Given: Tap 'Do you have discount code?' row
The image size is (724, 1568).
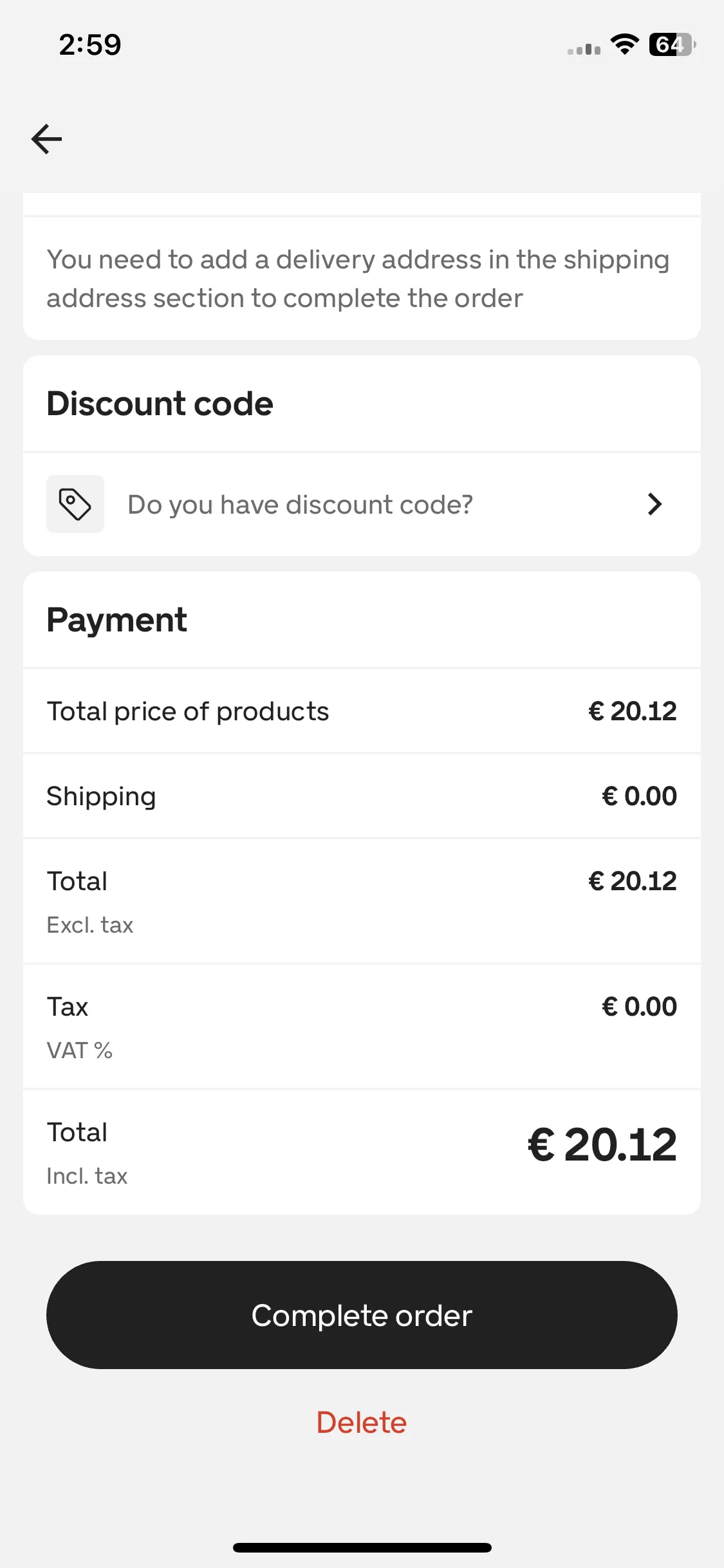Looking at the screenshot, I should (362, 504).
